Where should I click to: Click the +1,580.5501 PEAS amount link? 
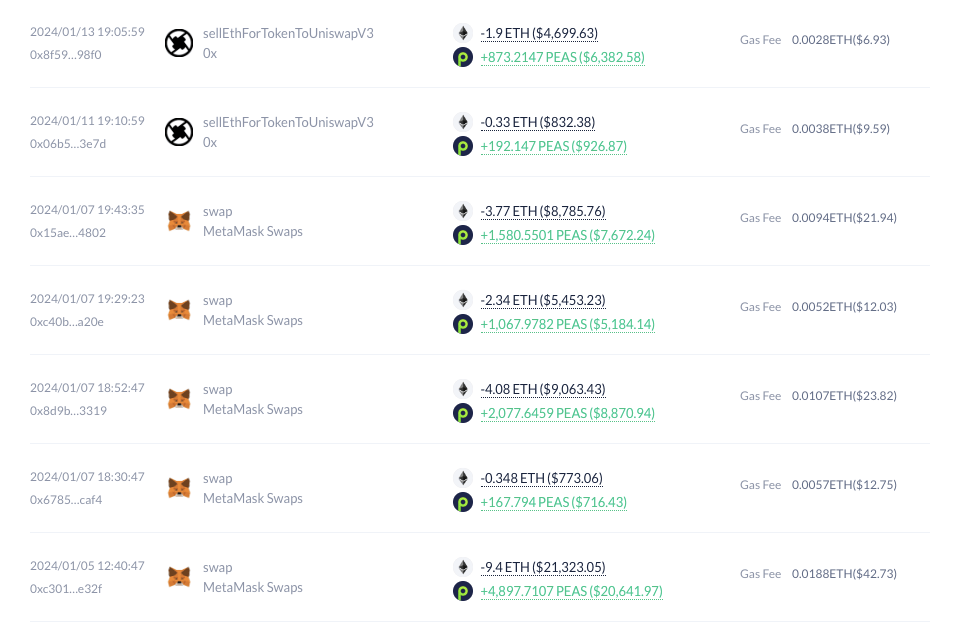click(568, 235)
